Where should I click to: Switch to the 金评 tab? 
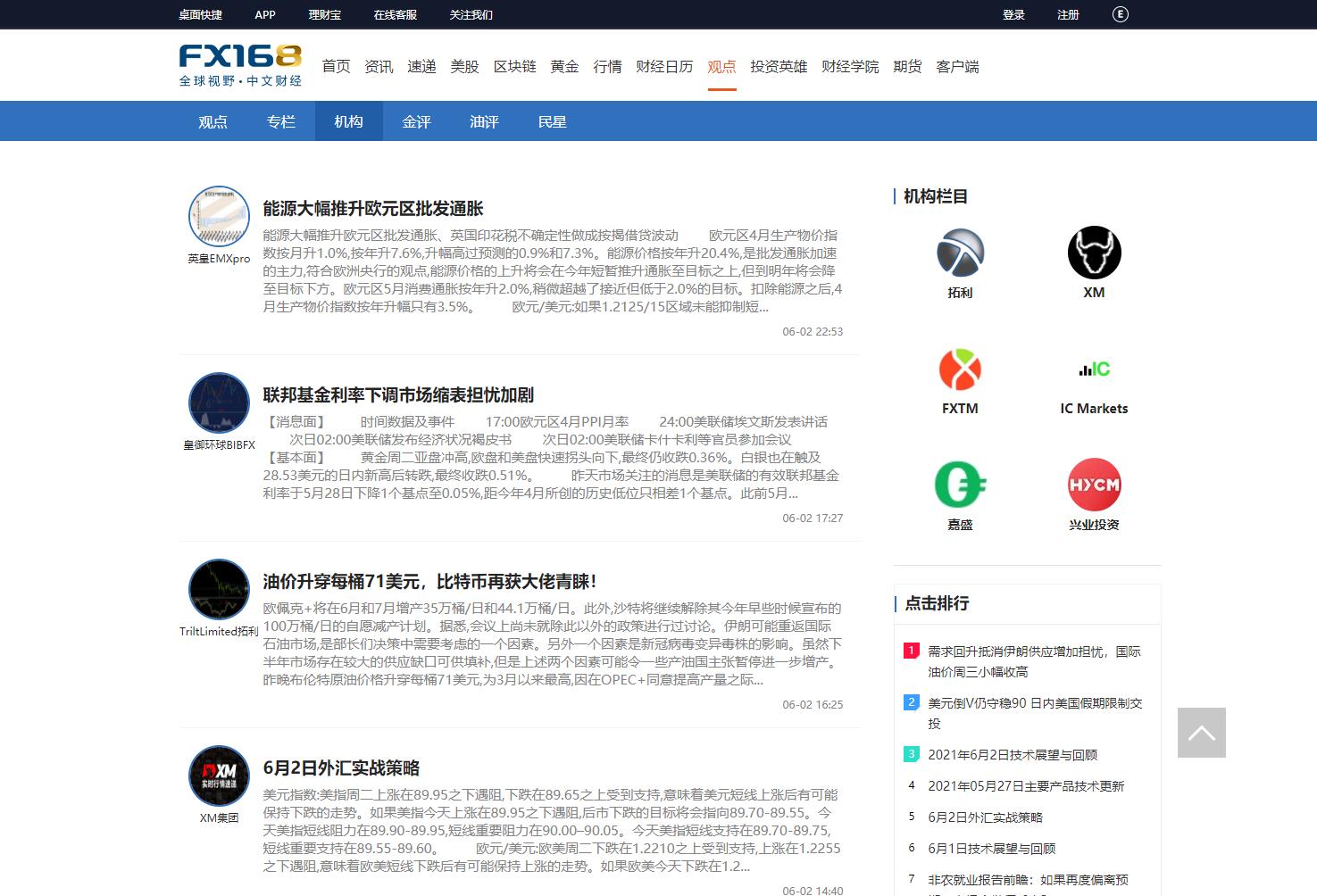(x=416, y=121)
